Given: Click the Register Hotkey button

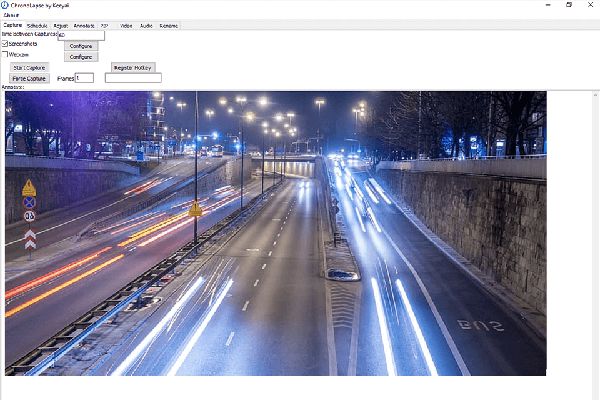Looking at the screenshot, I should point(133,68).
